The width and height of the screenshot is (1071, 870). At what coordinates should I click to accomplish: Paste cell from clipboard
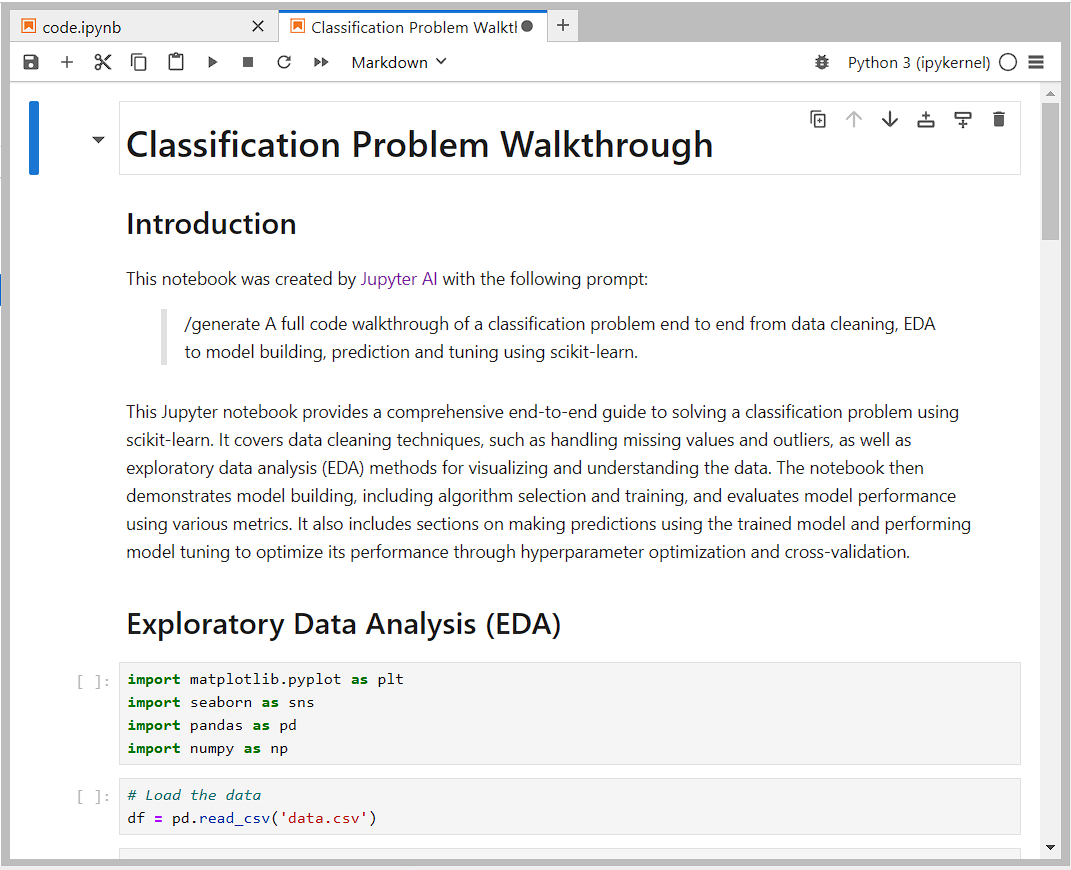176,62
